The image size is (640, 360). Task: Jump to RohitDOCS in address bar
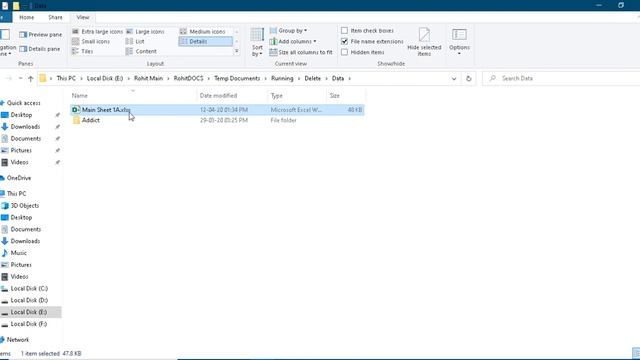point(188,78)
